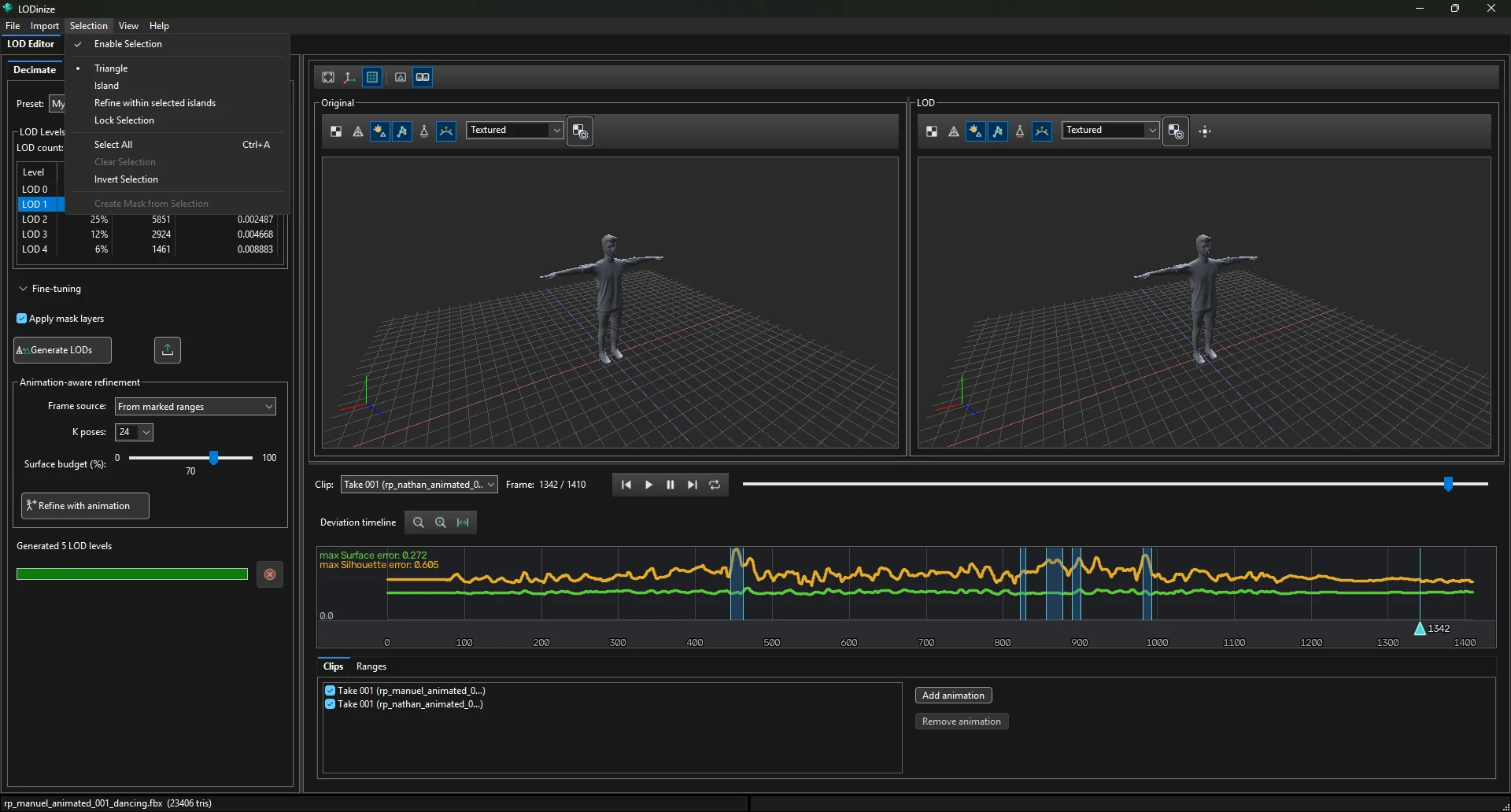The width and height of the screenshot is (1511, 812).
Task: Click the Surface budget slider handle
Action: (213, 457)
